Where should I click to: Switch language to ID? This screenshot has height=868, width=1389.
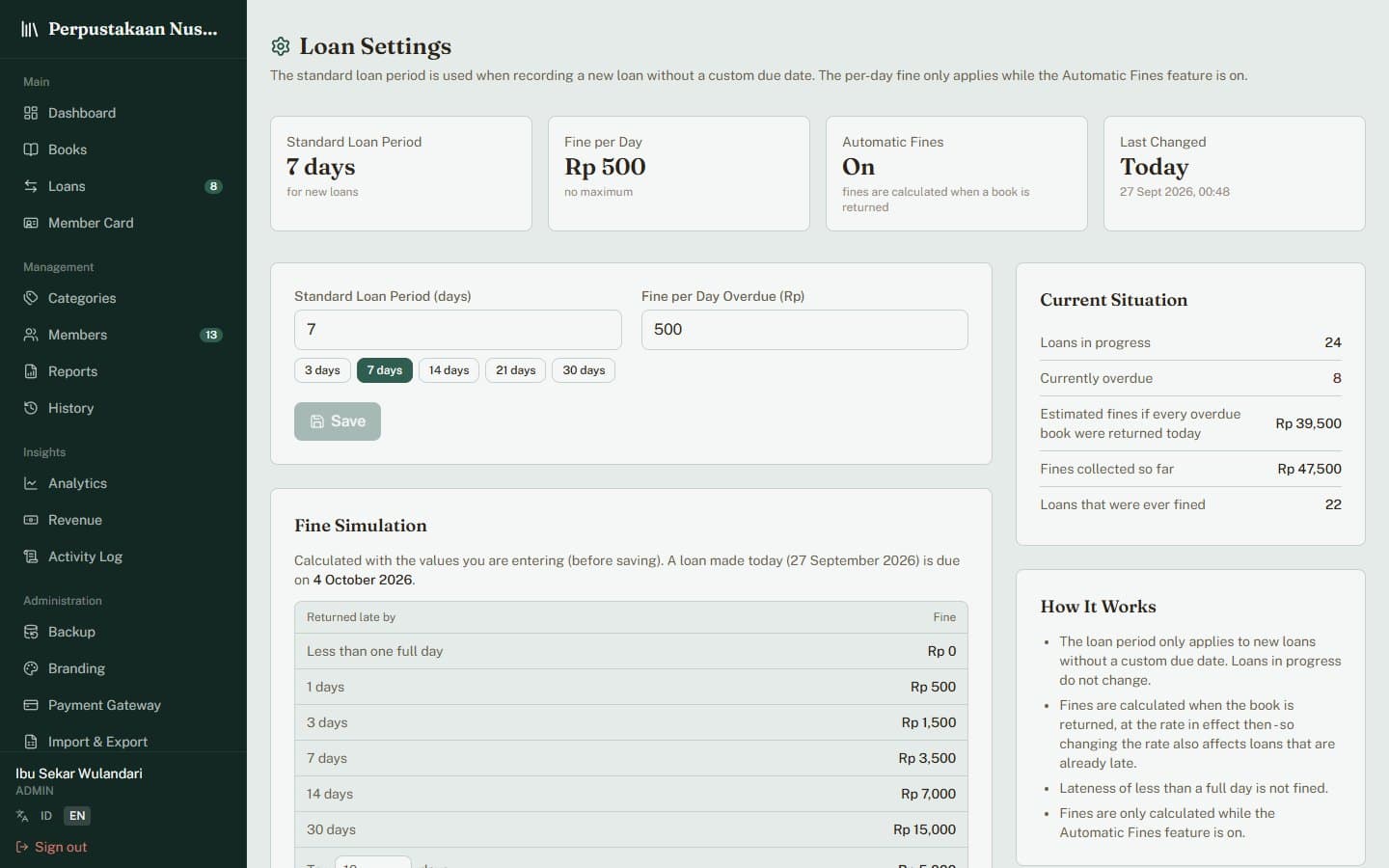coord(46,816)
